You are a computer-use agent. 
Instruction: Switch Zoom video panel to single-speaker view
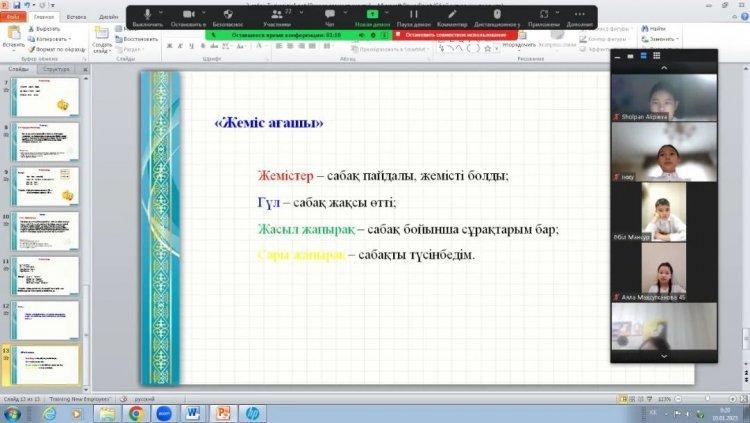[x=630, y=56]
